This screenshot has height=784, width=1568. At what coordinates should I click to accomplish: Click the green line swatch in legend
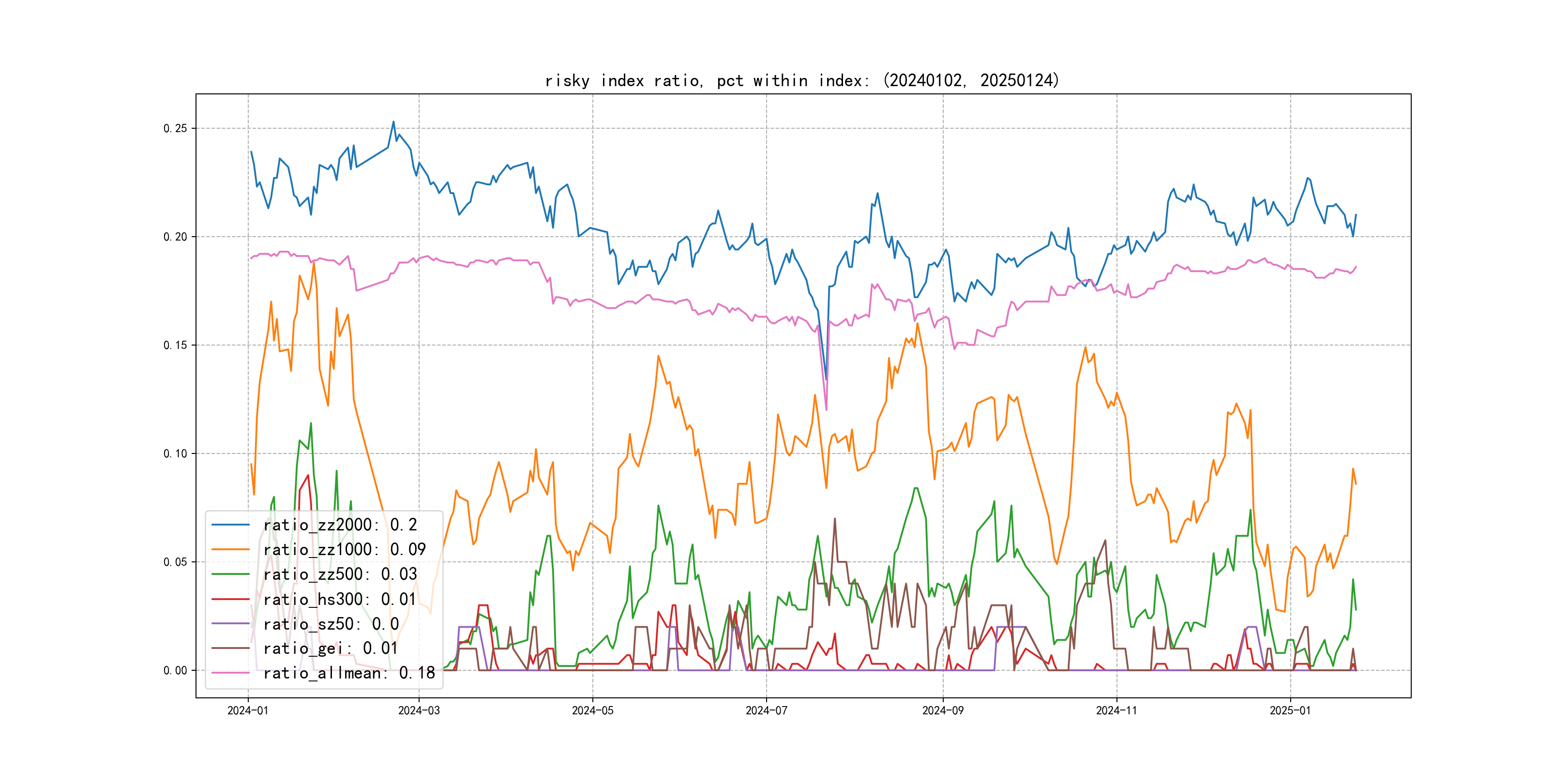point(231,574)
